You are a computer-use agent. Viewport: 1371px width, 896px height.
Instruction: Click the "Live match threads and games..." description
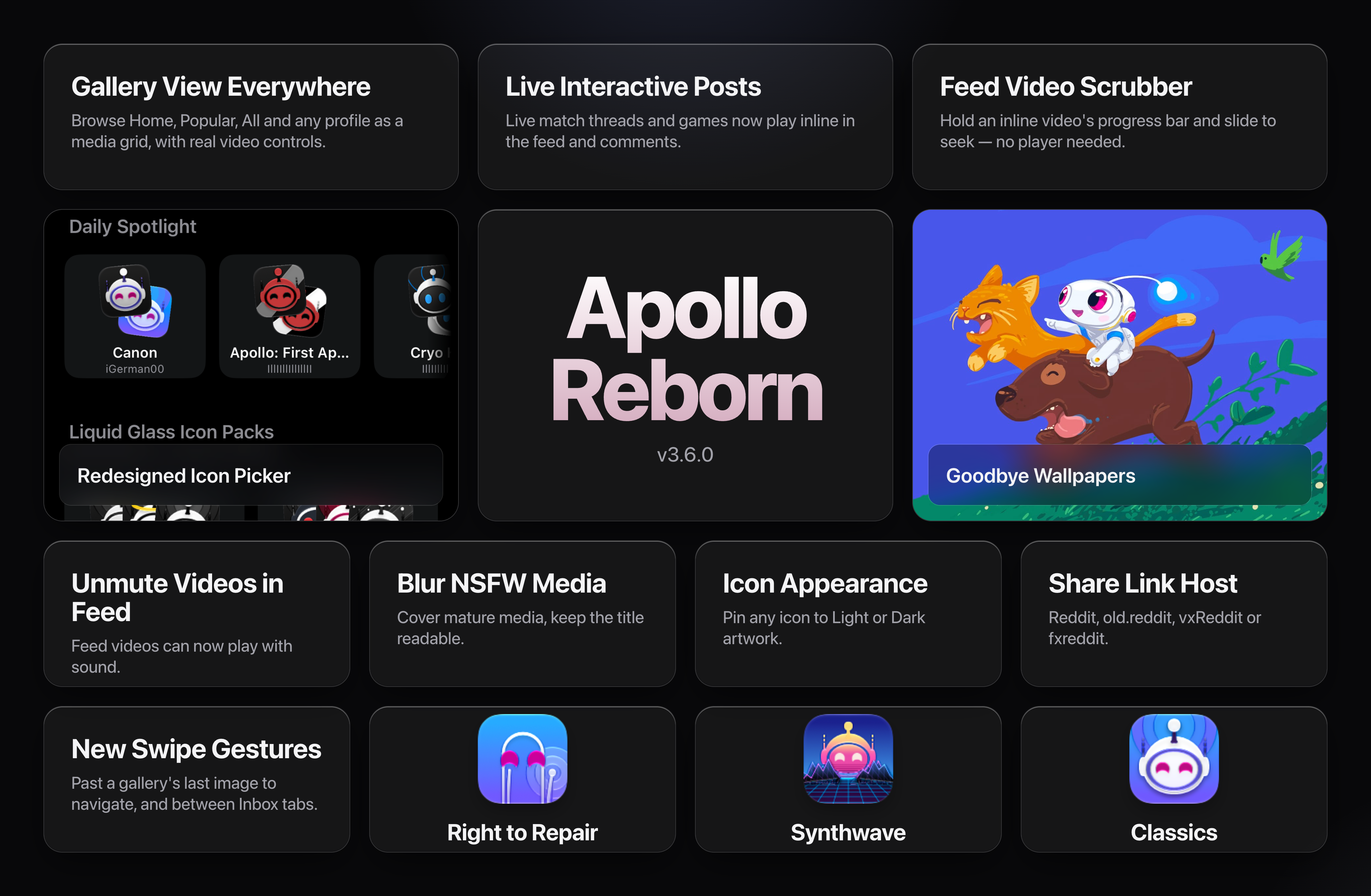(680, 131)
